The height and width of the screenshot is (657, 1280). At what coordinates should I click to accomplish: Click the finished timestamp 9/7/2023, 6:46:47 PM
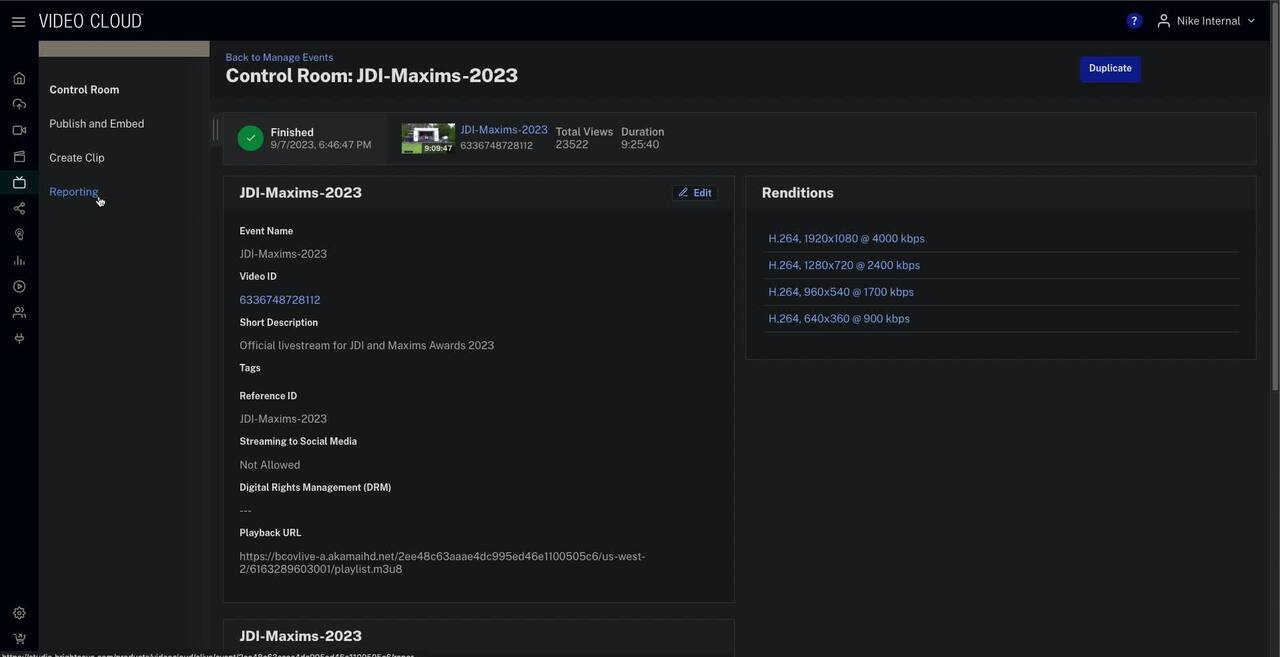coord(320,145)
